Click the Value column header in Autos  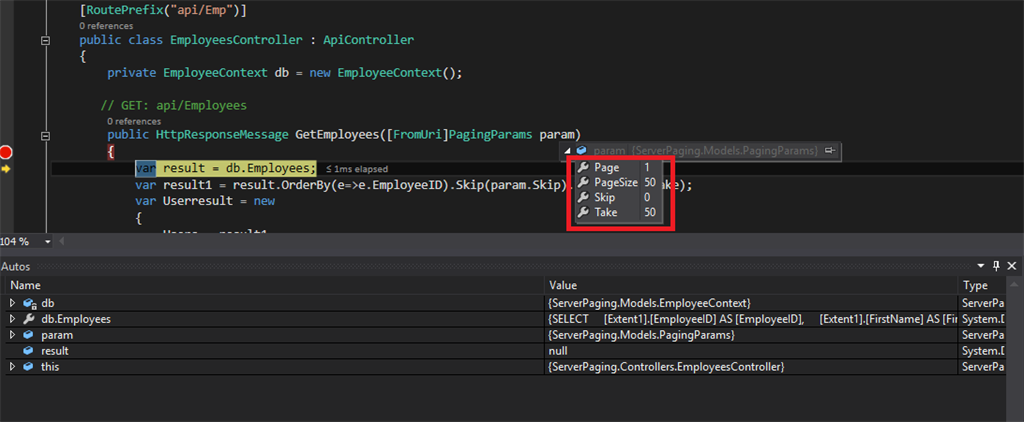(x=750, y=285)
